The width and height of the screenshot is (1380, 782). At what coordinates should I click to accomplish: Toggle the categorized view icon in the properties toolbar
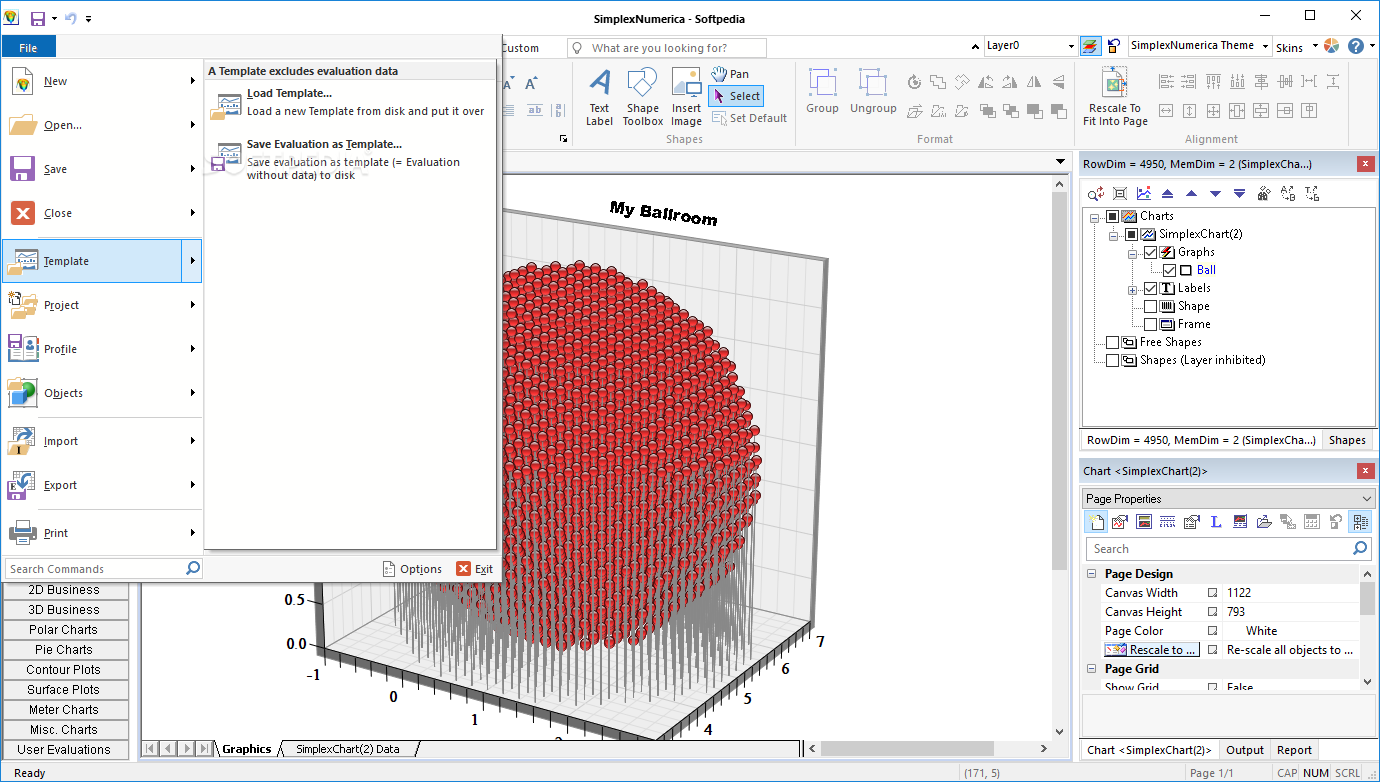coord(1360,521)
